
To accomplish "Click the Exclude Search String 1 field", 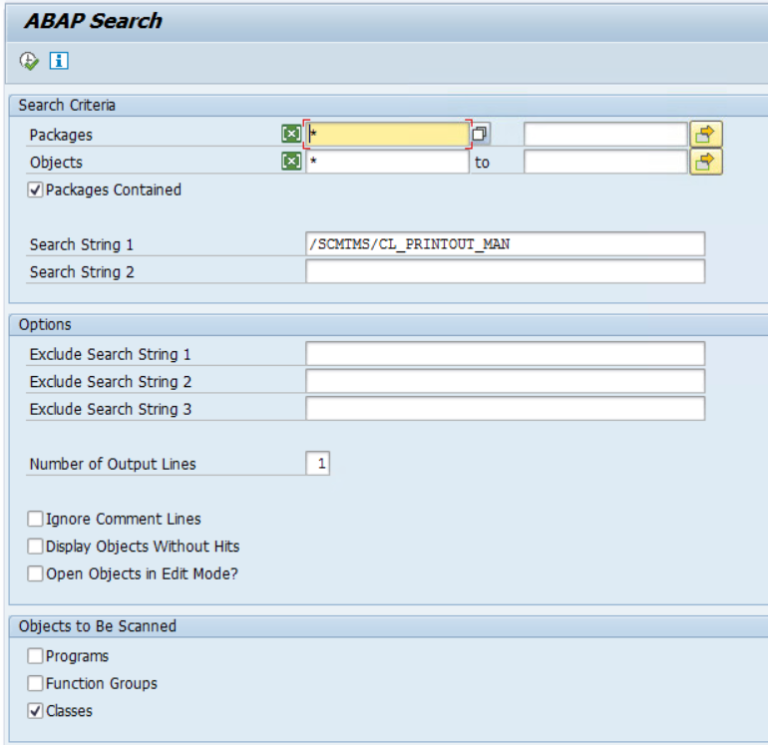I will tap(505, 353).
